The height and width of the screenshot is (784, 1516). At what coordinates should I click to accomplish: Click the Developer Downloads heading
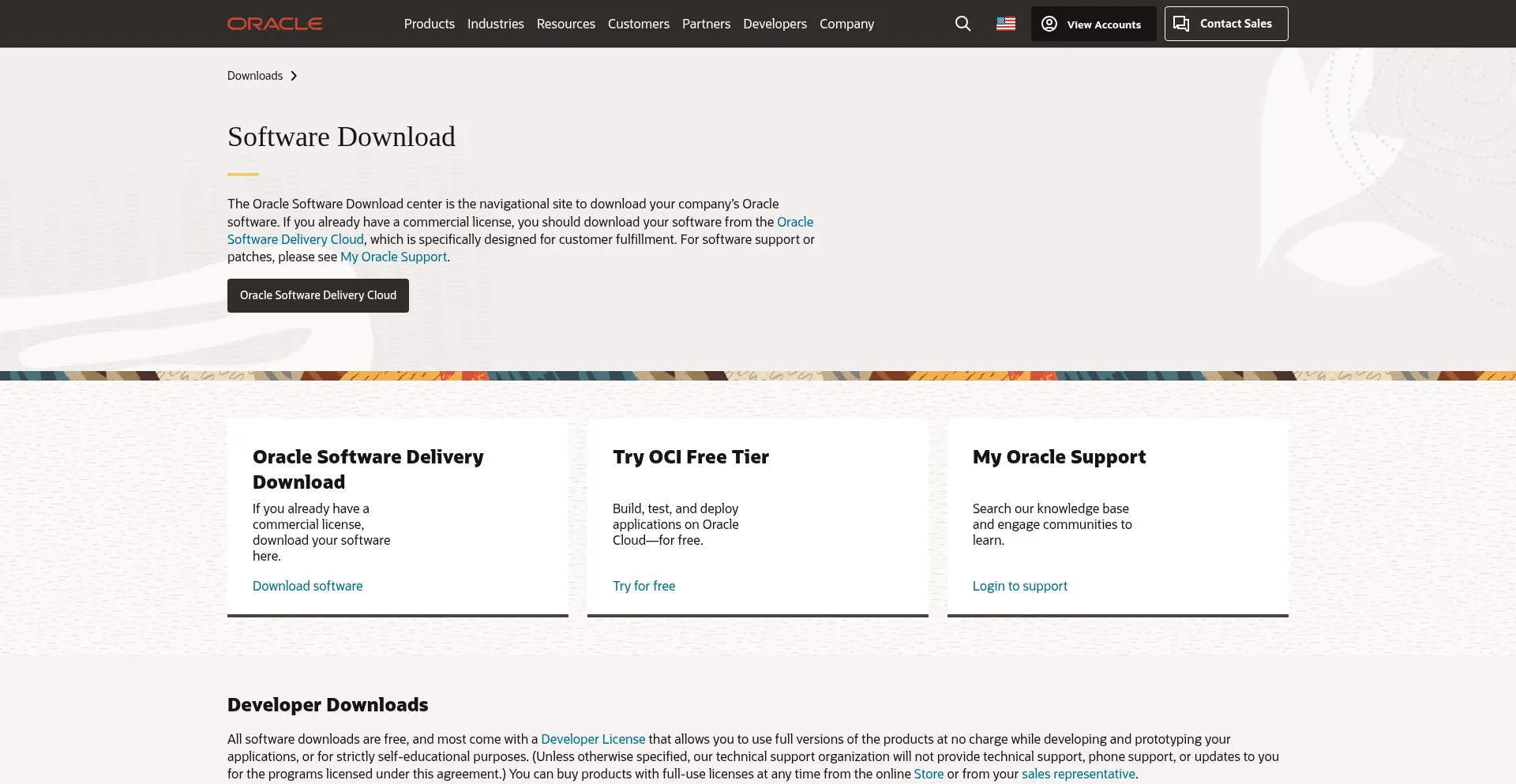coord(328,705)
